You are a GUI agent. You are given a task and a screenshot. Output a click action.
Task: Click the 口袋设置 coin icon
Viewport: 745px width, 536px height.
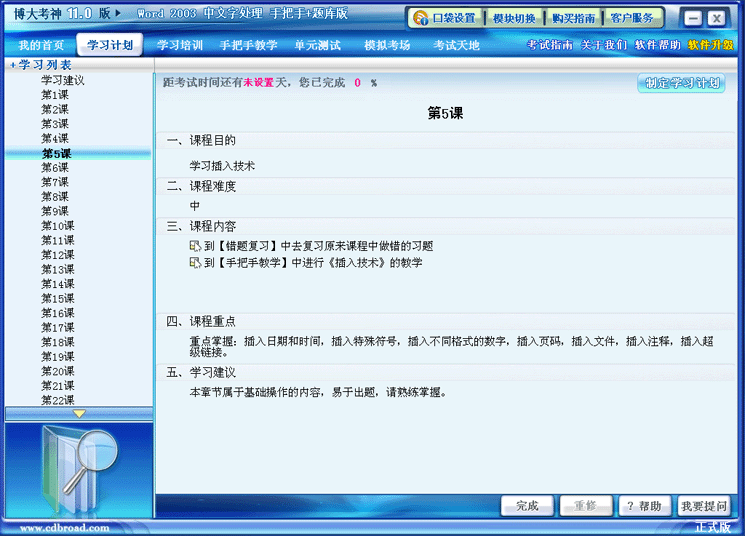(x=421, y=18)
